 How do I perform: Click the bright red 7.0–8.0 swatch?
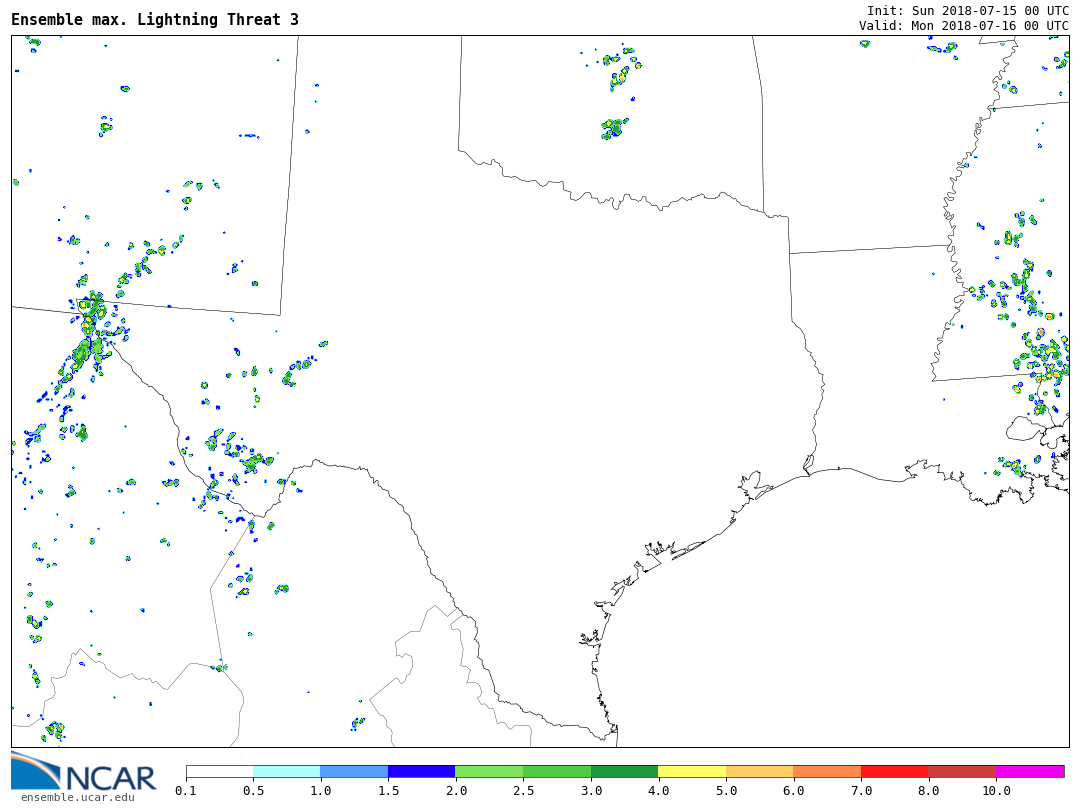894,772
